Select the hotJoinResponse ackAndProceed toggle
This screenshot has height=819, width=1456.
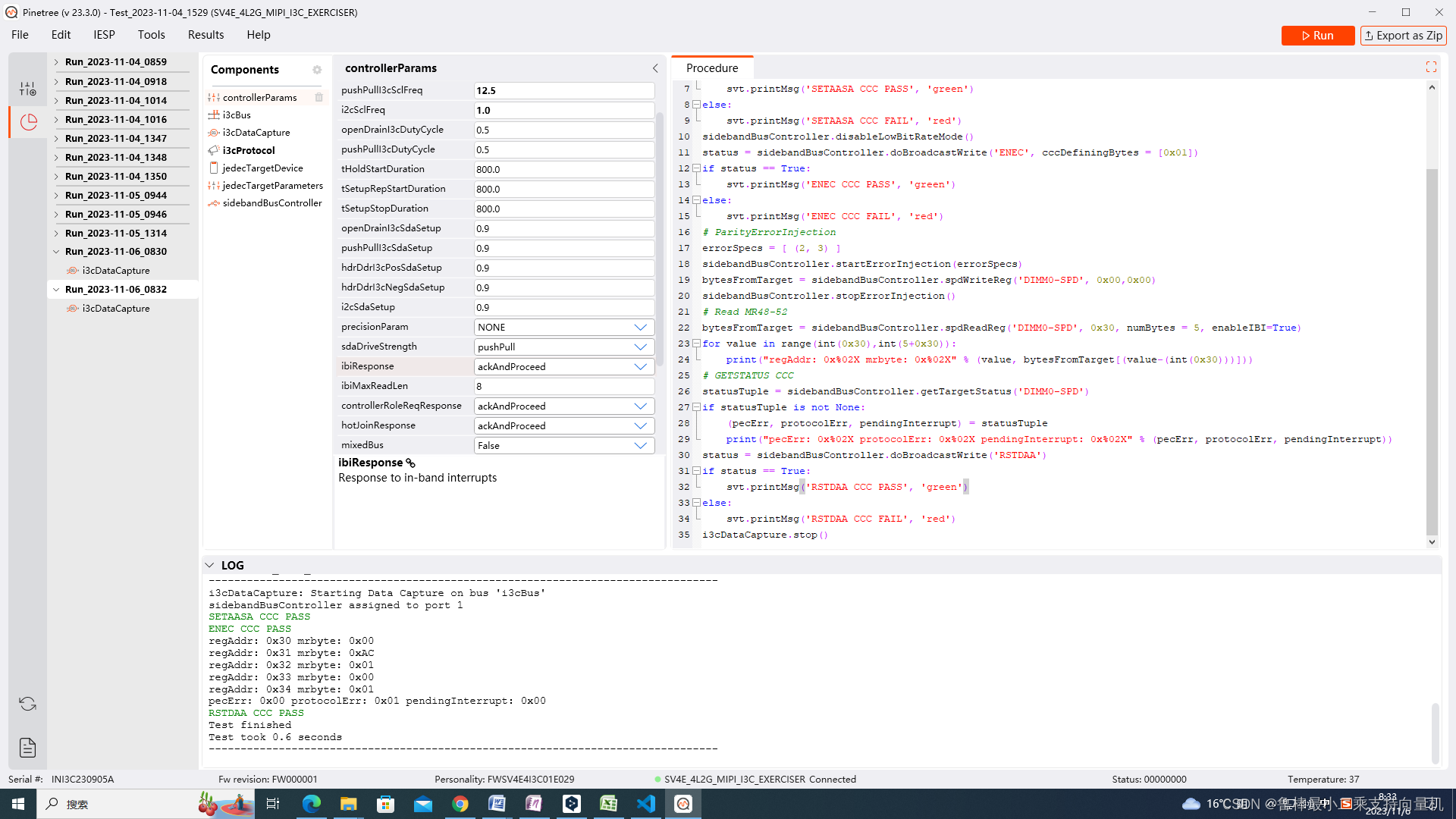click(562, 425)
